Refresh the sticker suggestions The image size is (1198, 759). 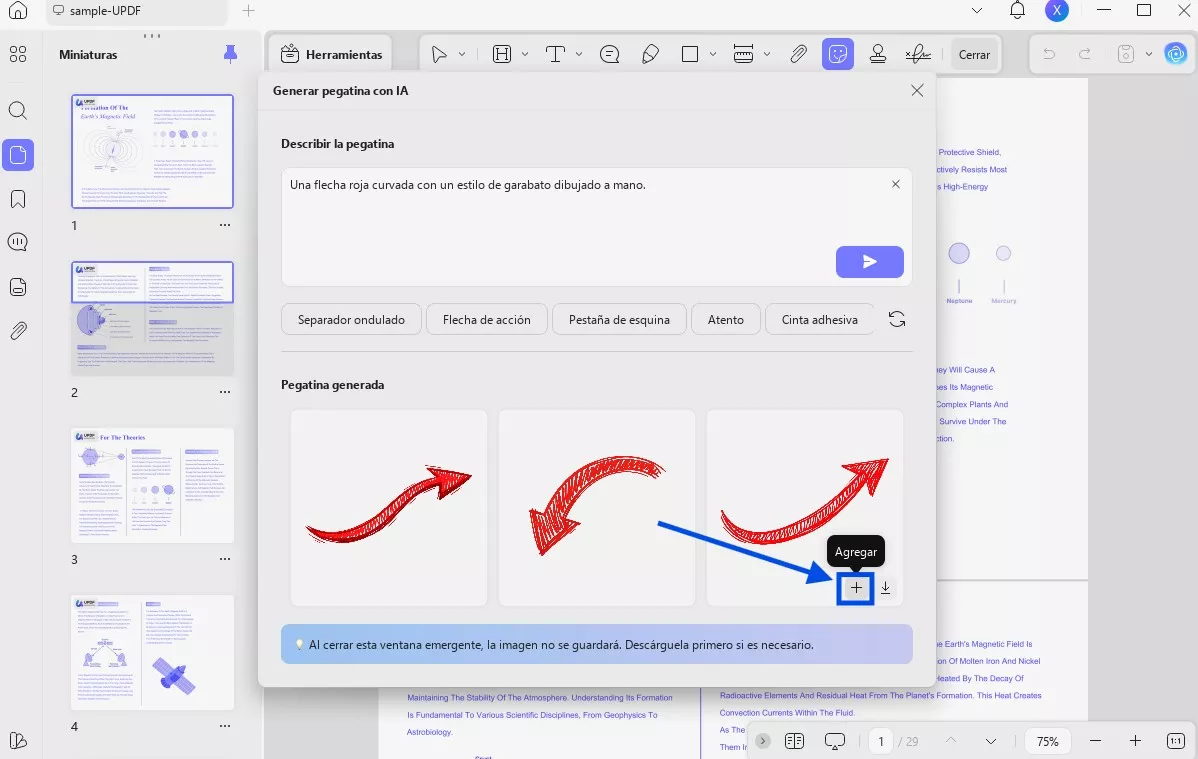click(897, 319)
